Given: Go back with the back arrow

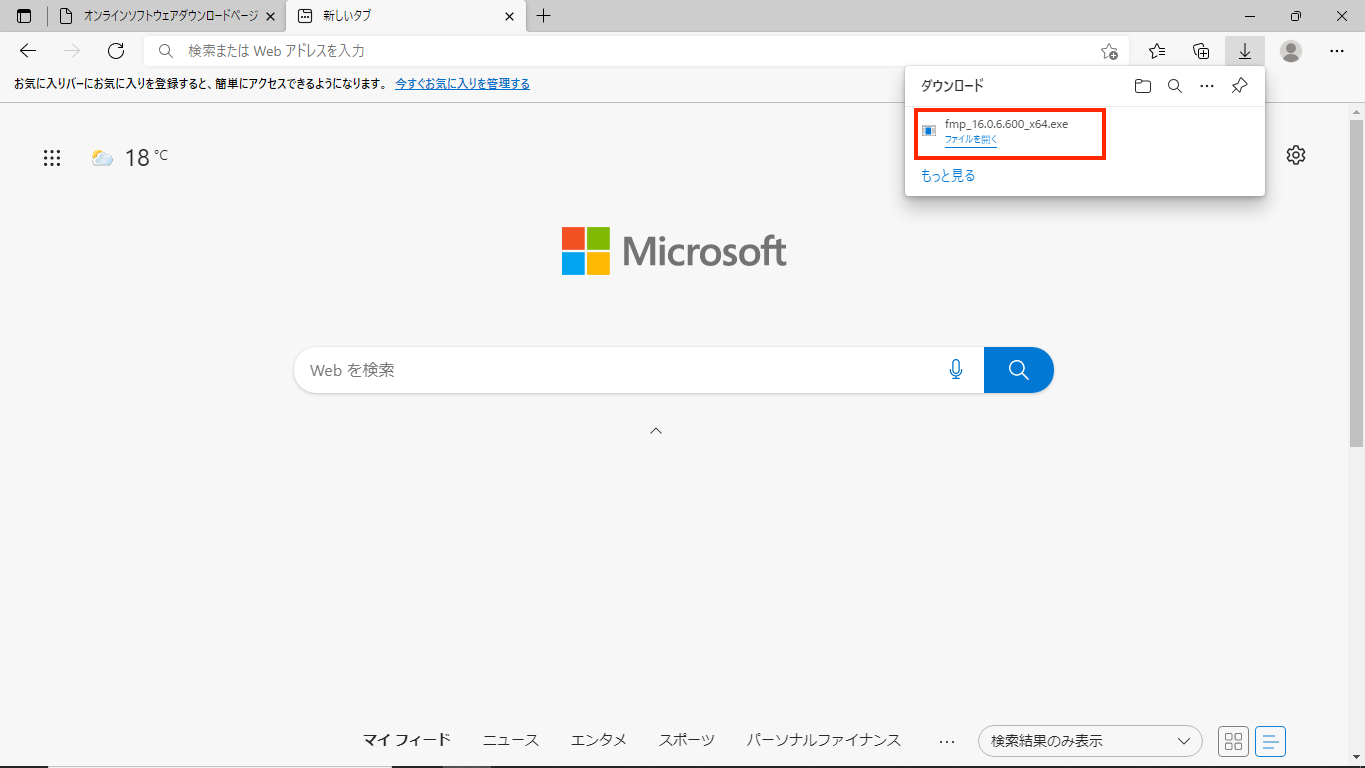Looking at the screenshot, I should [x=28, y=51].
